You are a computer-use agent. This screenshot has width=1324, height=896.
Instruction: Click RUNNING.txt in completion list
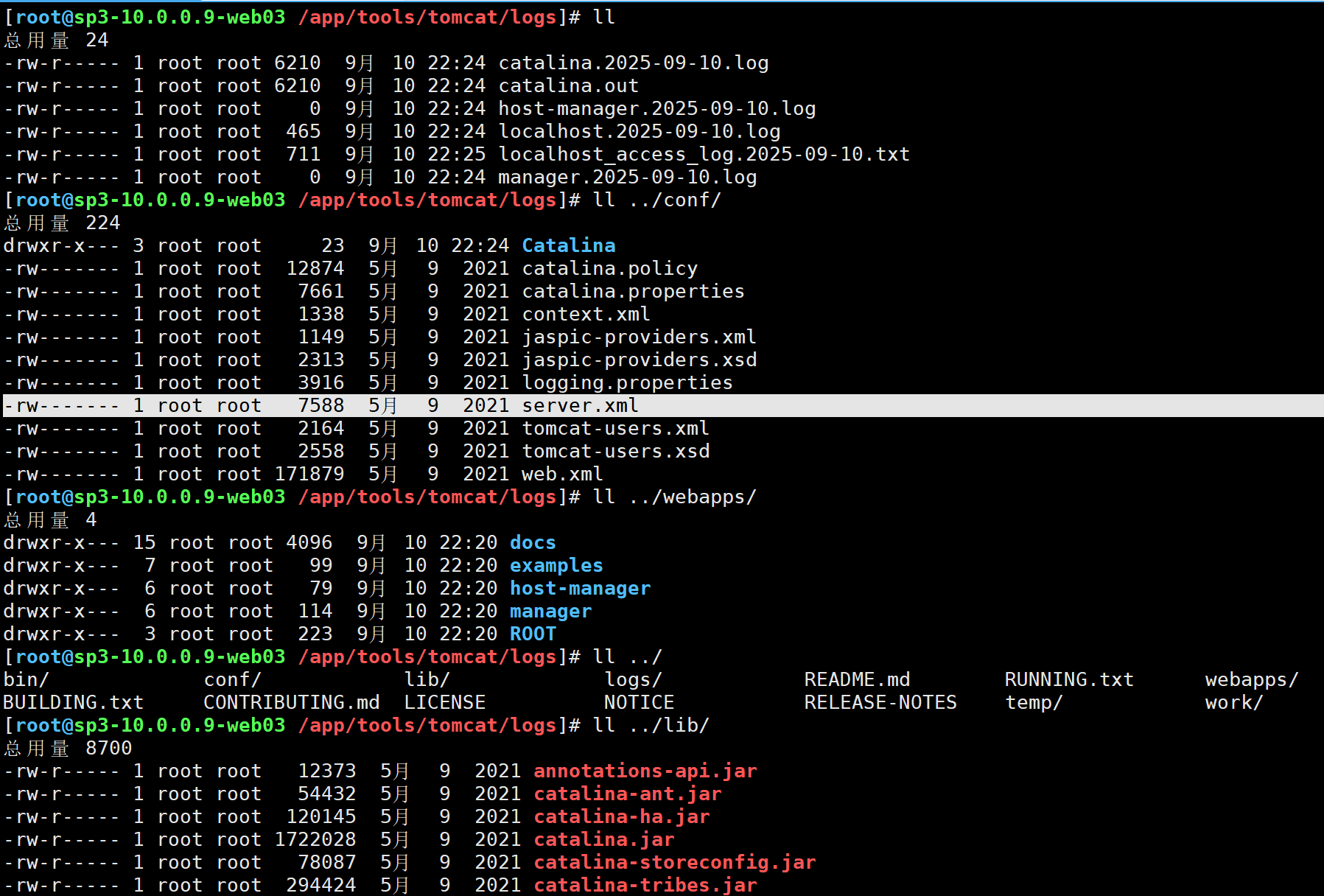point(1070,679)
